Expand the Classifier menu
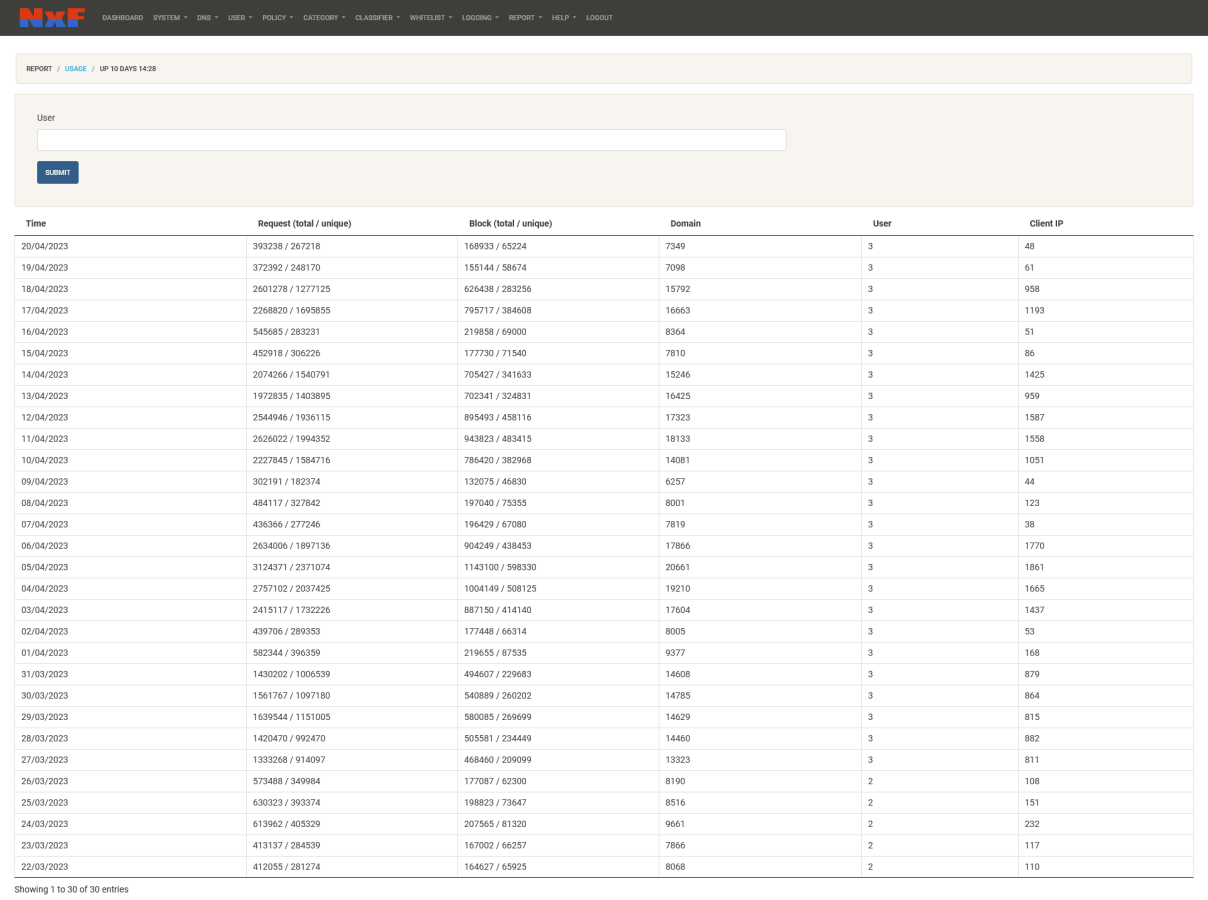Screen dimensions: 1208x900 pos(377,18)
